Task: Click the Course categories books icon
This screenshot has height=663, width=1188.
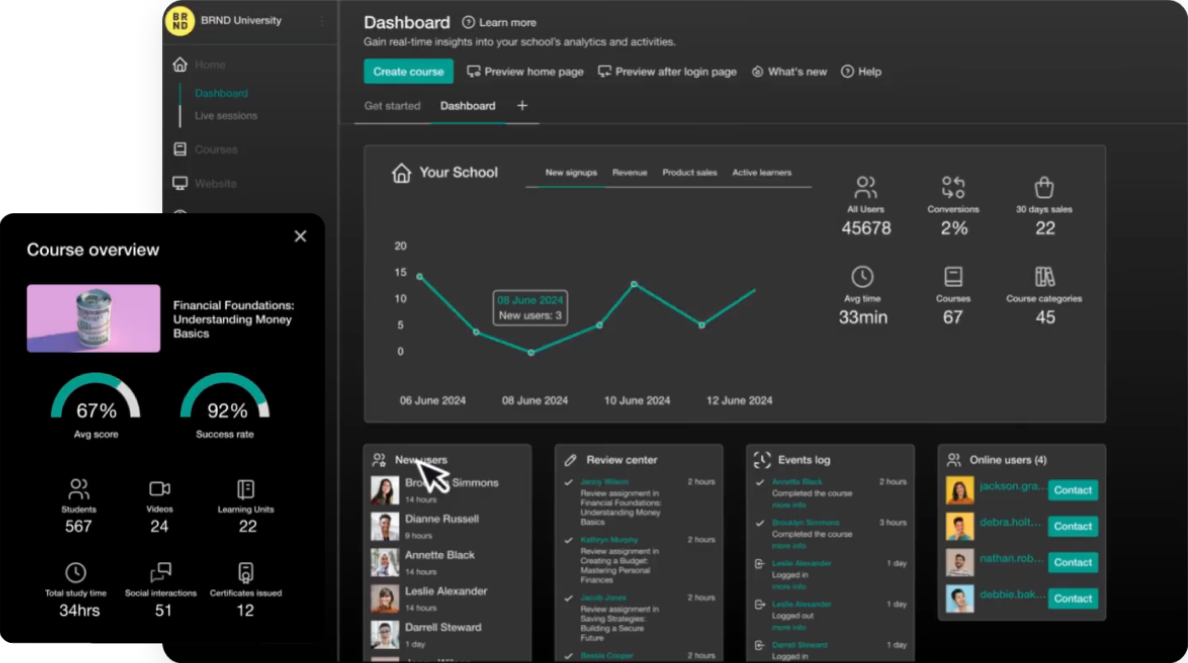Action: (1044, 277)
